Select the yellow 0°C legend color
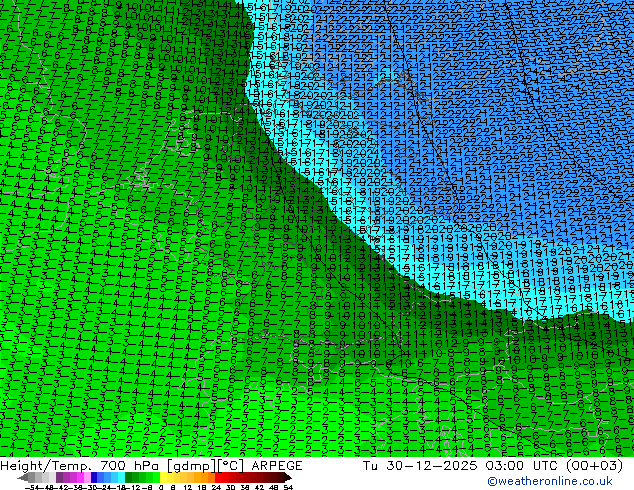Screen dimensions: 634x490 point(164,477)
